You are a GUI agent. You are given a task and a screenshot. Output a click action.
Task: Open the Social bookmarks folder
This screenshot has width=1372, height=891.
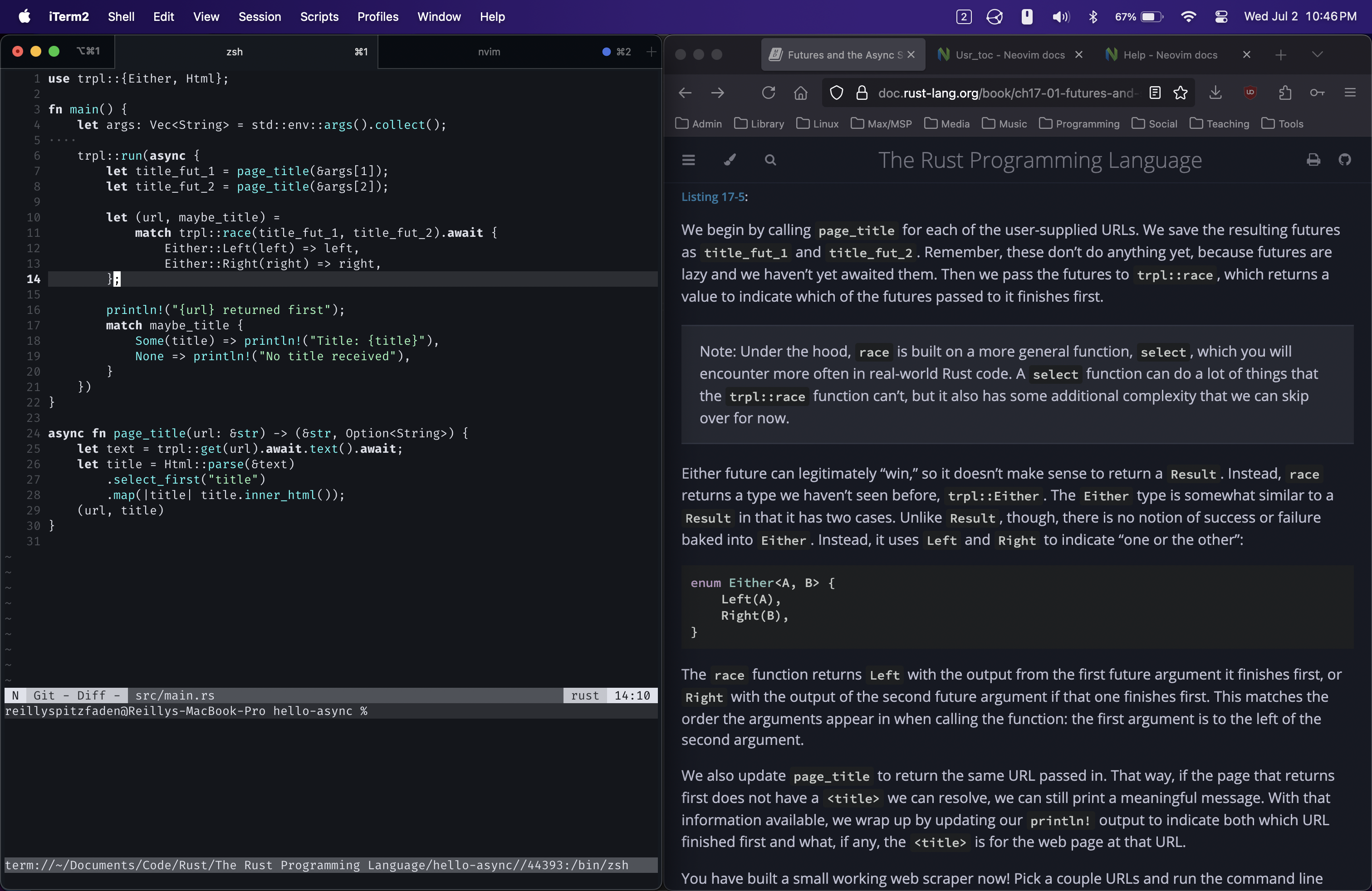(x=1154, y=124)
